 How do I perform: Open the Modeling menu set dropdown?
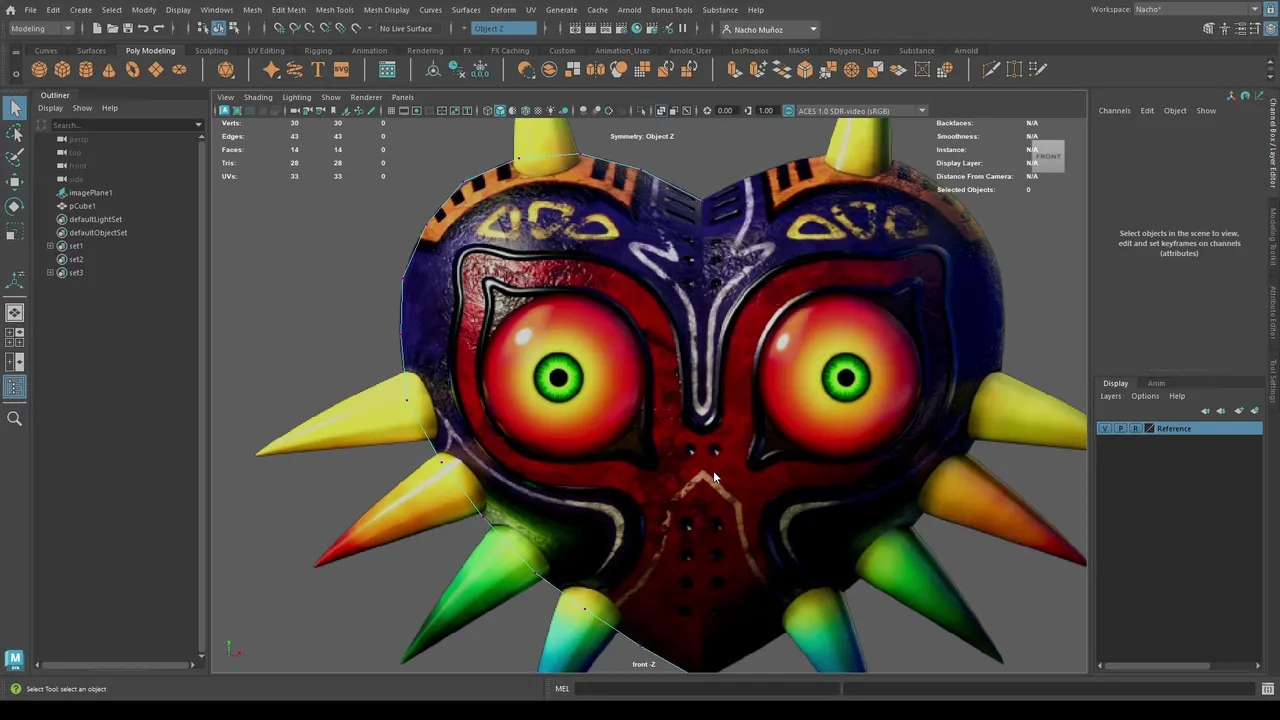click(x=40, y=28)
